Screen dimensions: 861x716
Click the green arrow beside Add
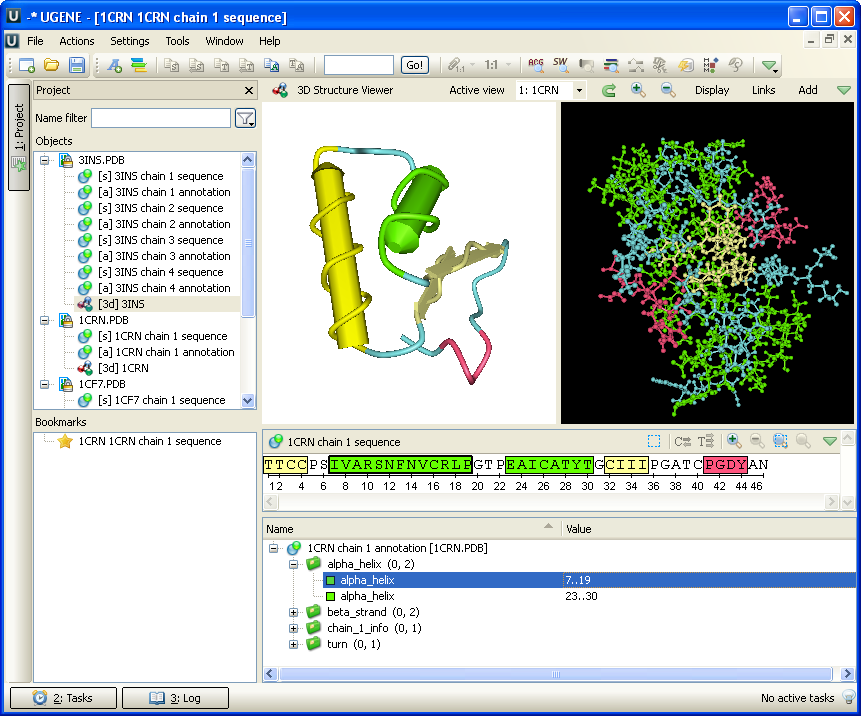coord(844,90)
